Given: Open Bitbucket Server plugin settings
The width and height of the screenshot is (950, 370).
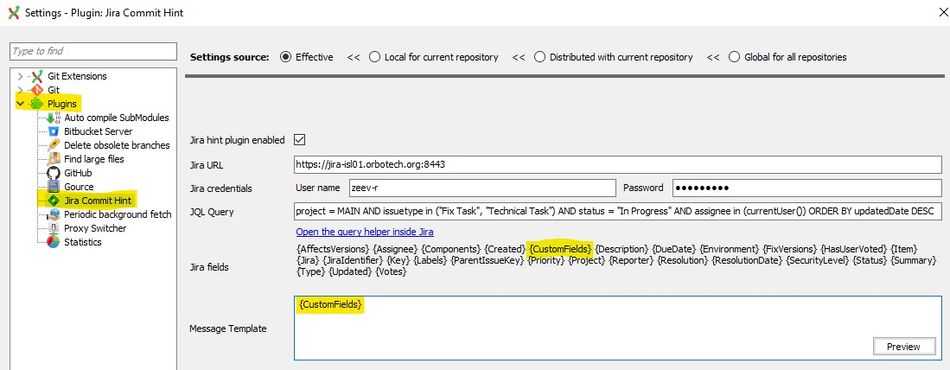Looking at the screenshot, I should [98, 131].
